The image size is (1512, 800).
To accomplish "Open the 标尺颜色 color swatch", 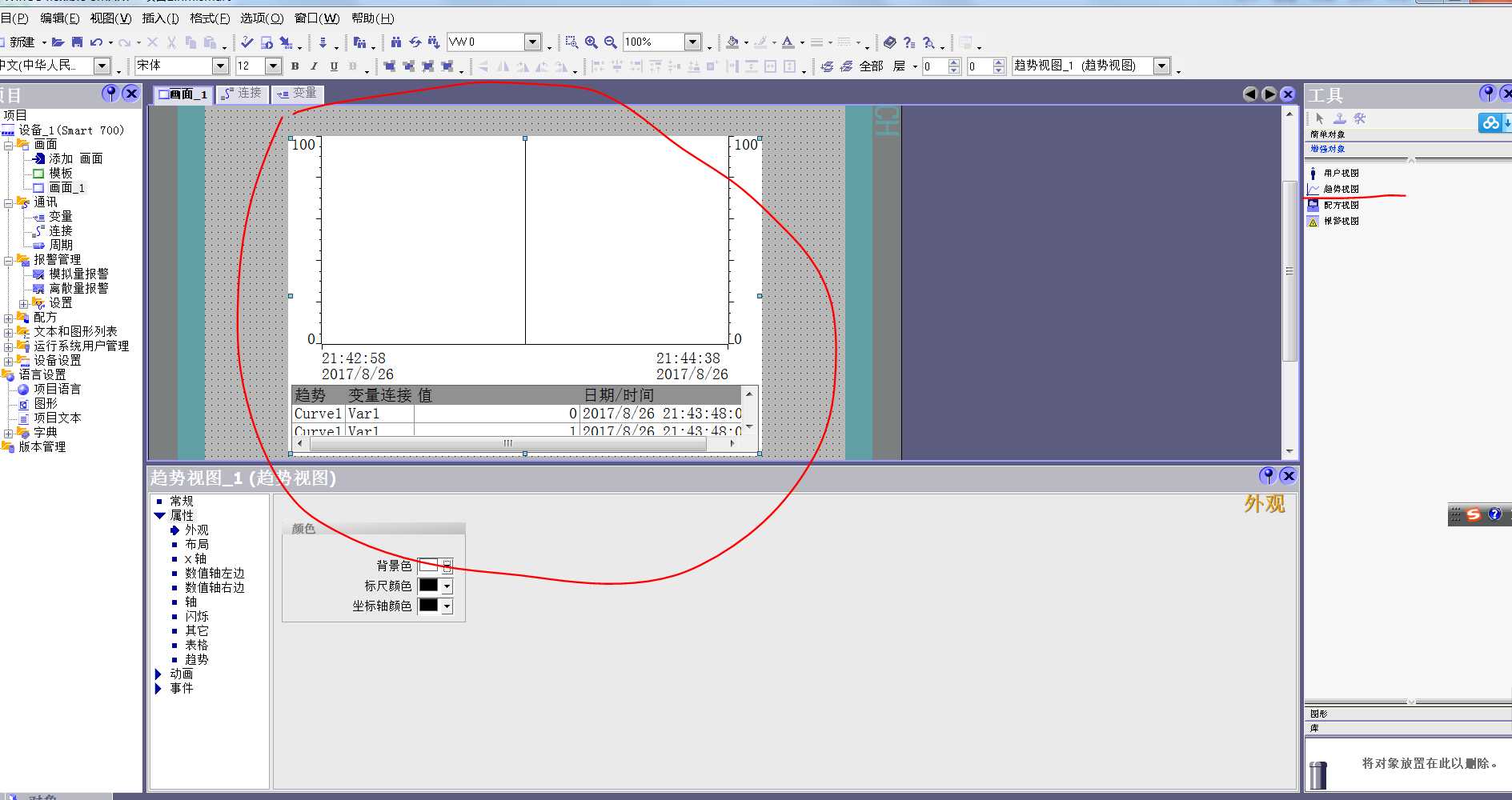I will click(435, 586).
